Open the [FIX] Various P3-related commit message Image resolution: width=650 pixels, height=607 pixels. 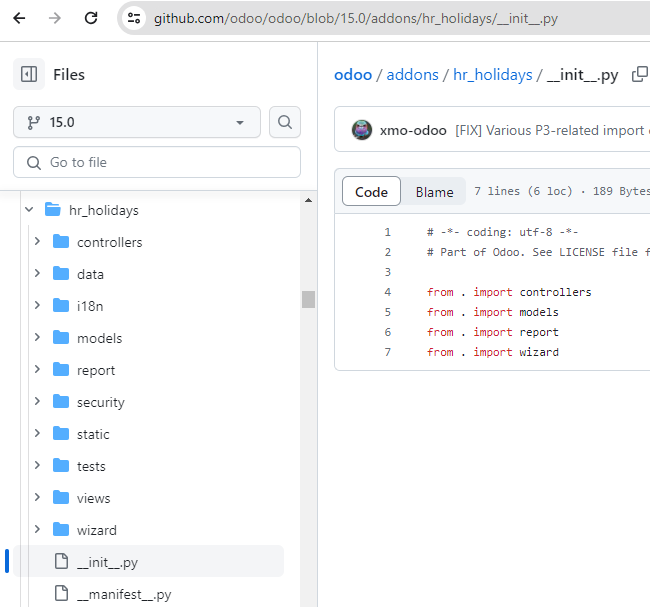point(552,131)
